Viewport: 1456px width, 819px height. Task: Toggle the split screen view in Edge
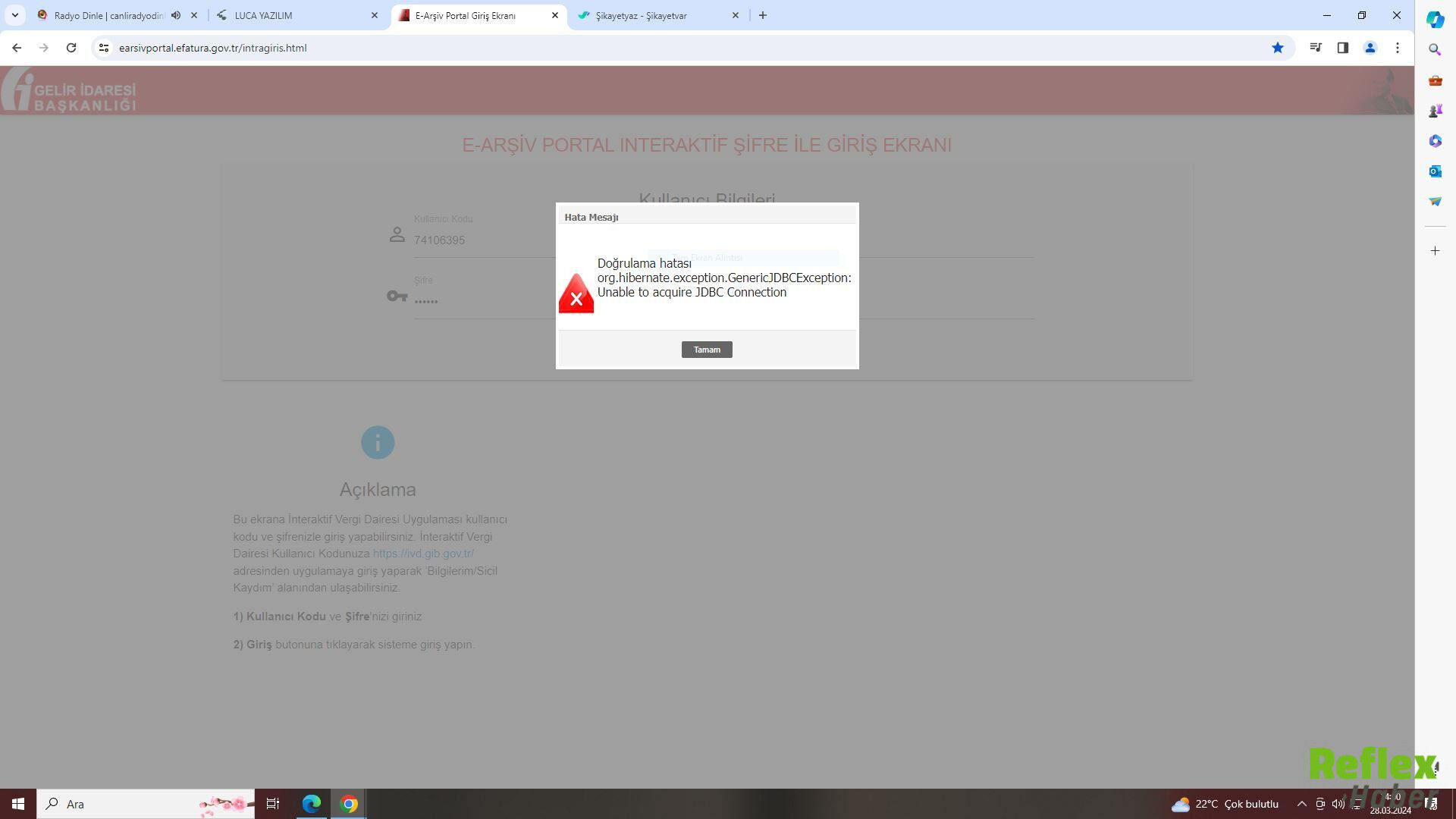[x=1342, y=47]
